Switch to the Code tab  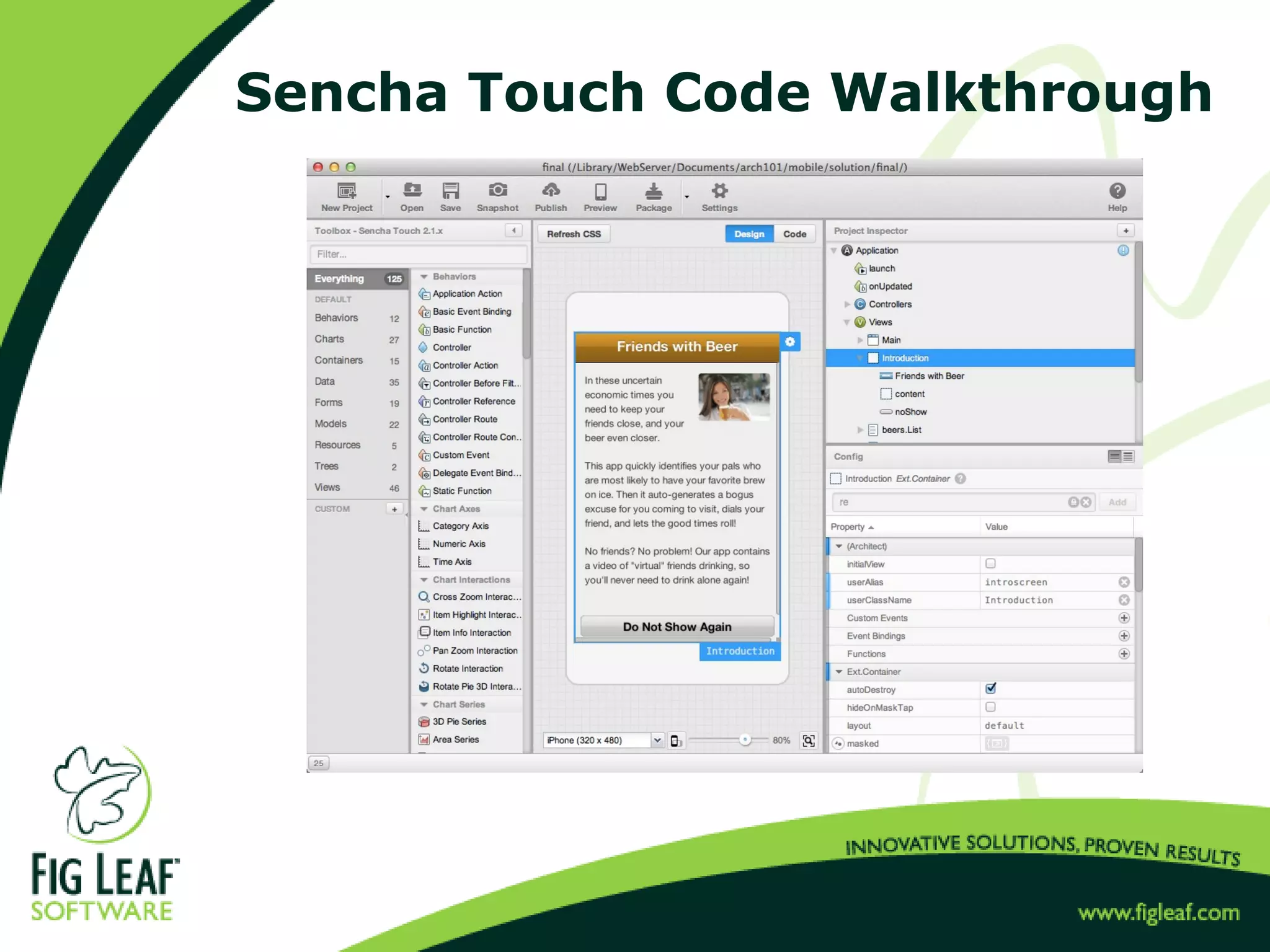coord(794,234)
